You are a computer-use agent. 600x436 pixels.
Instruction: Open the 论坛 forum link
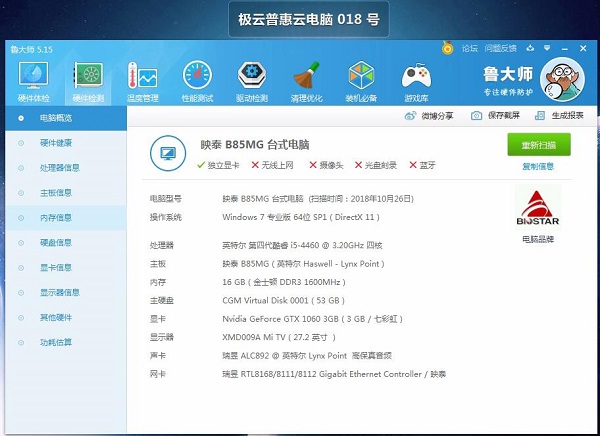(470, 48)
